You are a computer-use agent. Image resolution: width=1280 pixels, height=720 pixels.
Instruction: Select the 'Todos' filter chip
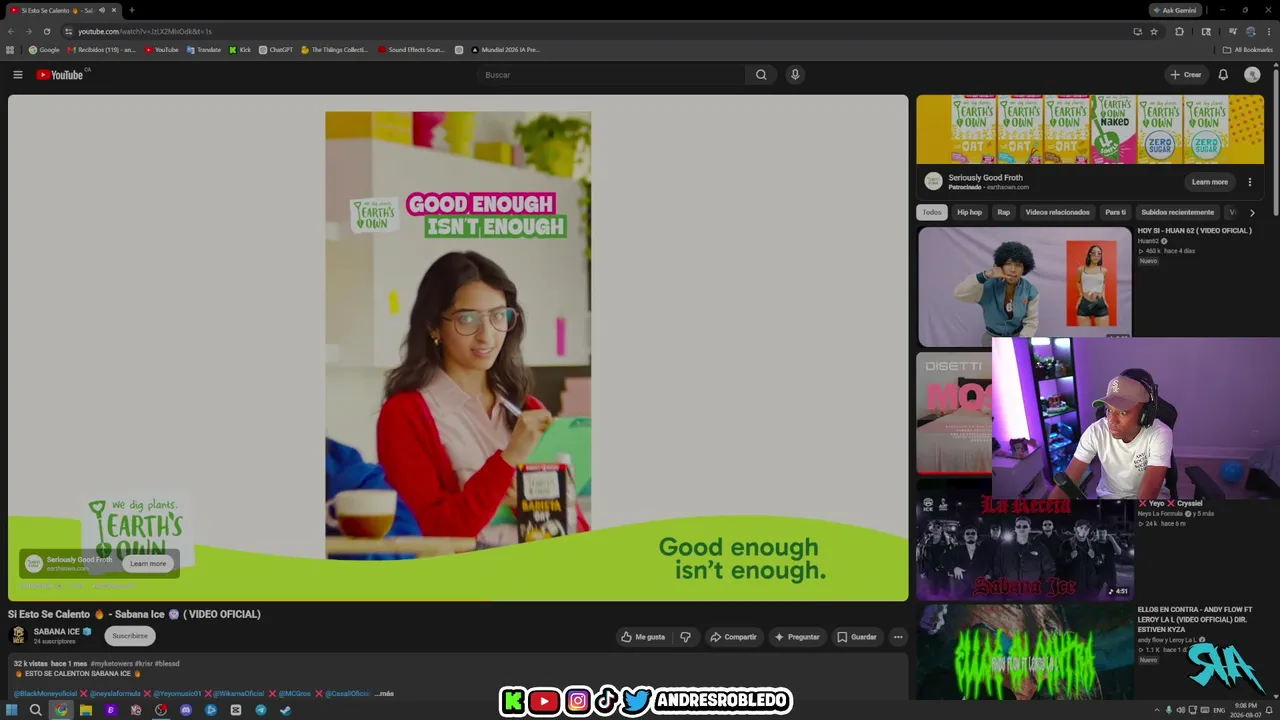coord(932,212)
